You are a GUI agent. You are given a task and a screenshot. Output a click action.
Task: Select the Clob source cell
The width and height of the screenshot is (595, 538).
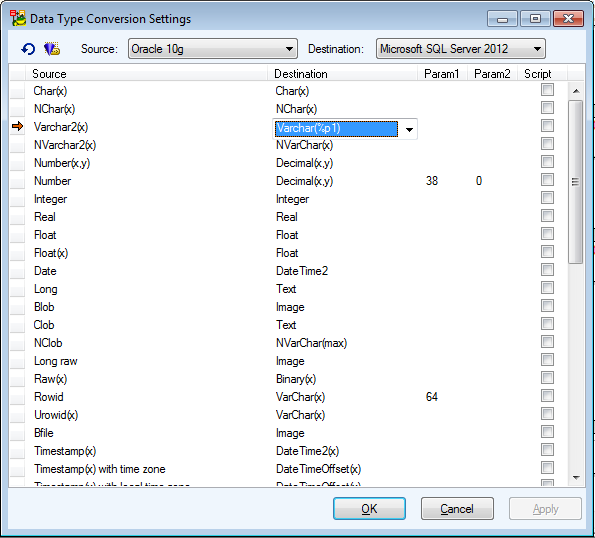point(44,325)
